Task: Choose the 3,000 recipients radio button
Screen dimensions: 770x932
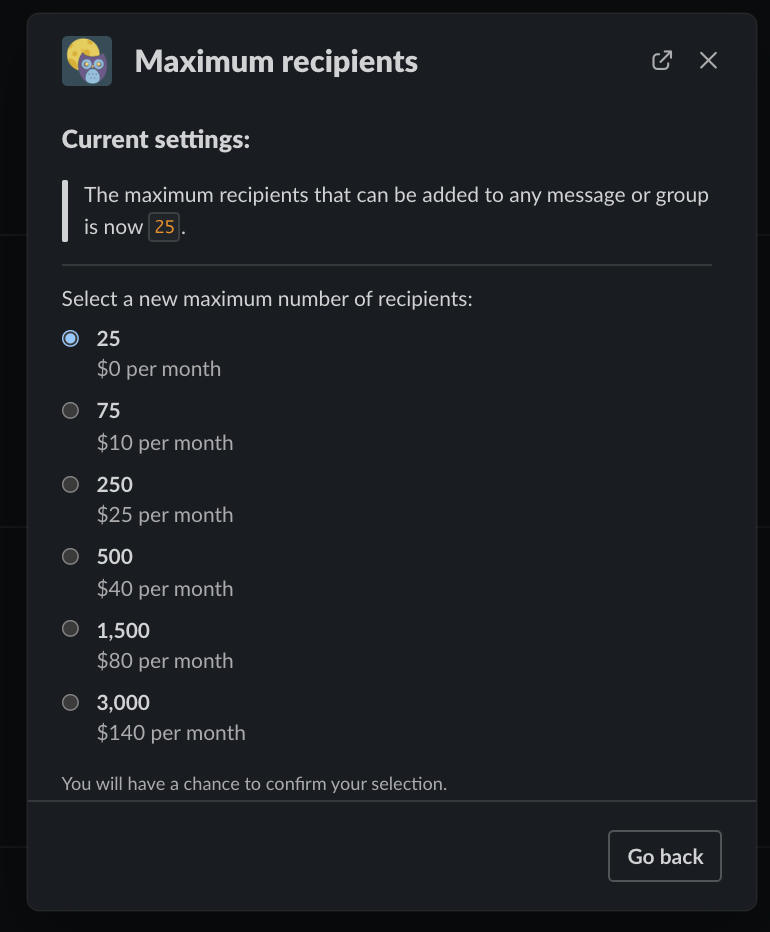Action: [x=70, y=702]
